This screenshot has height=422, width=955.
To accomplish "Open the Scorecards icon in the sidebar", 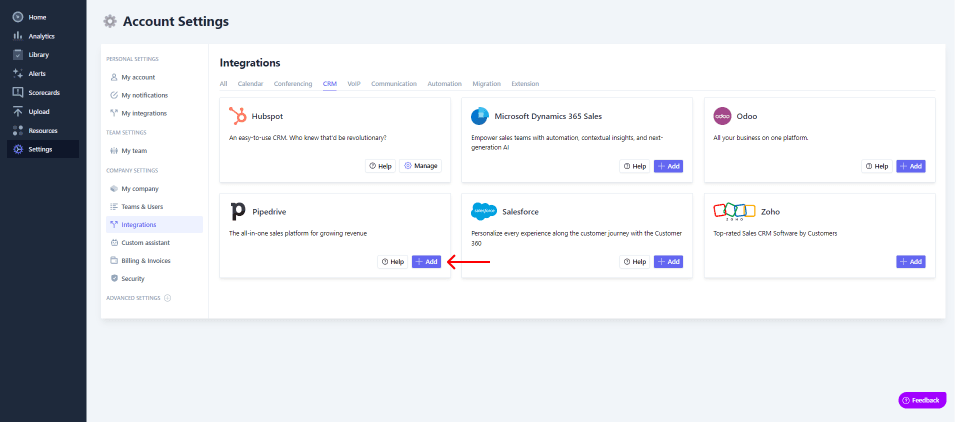I will tap(18, 93).
